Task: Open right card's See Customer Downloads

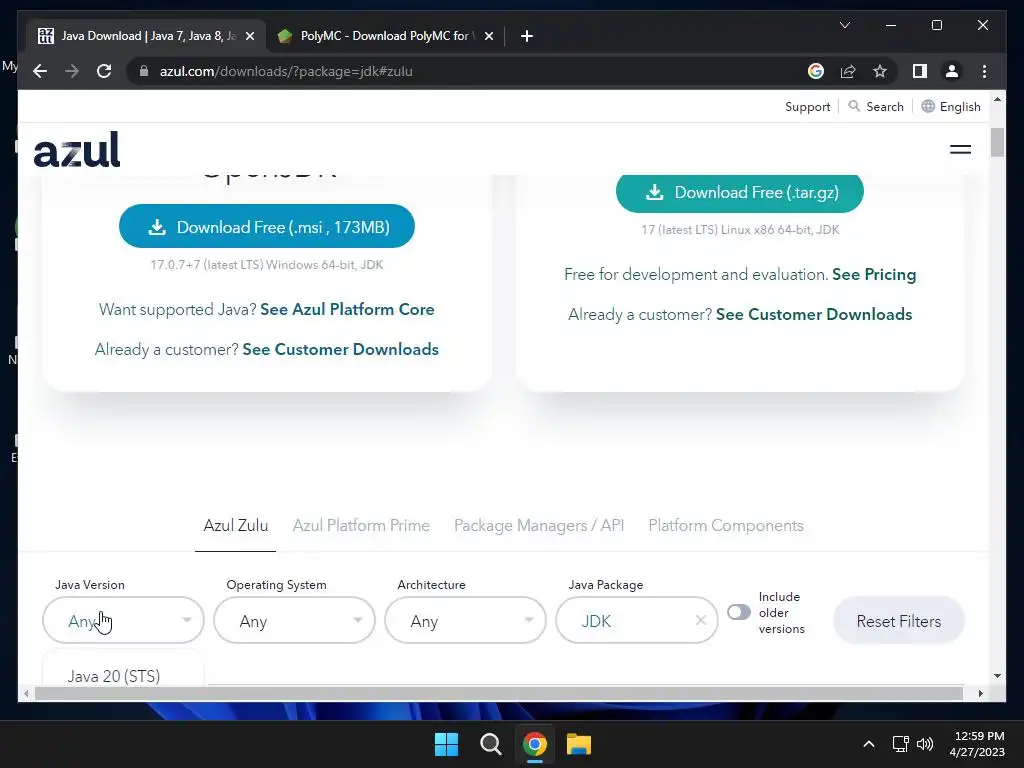Action: tap(814, 315)
